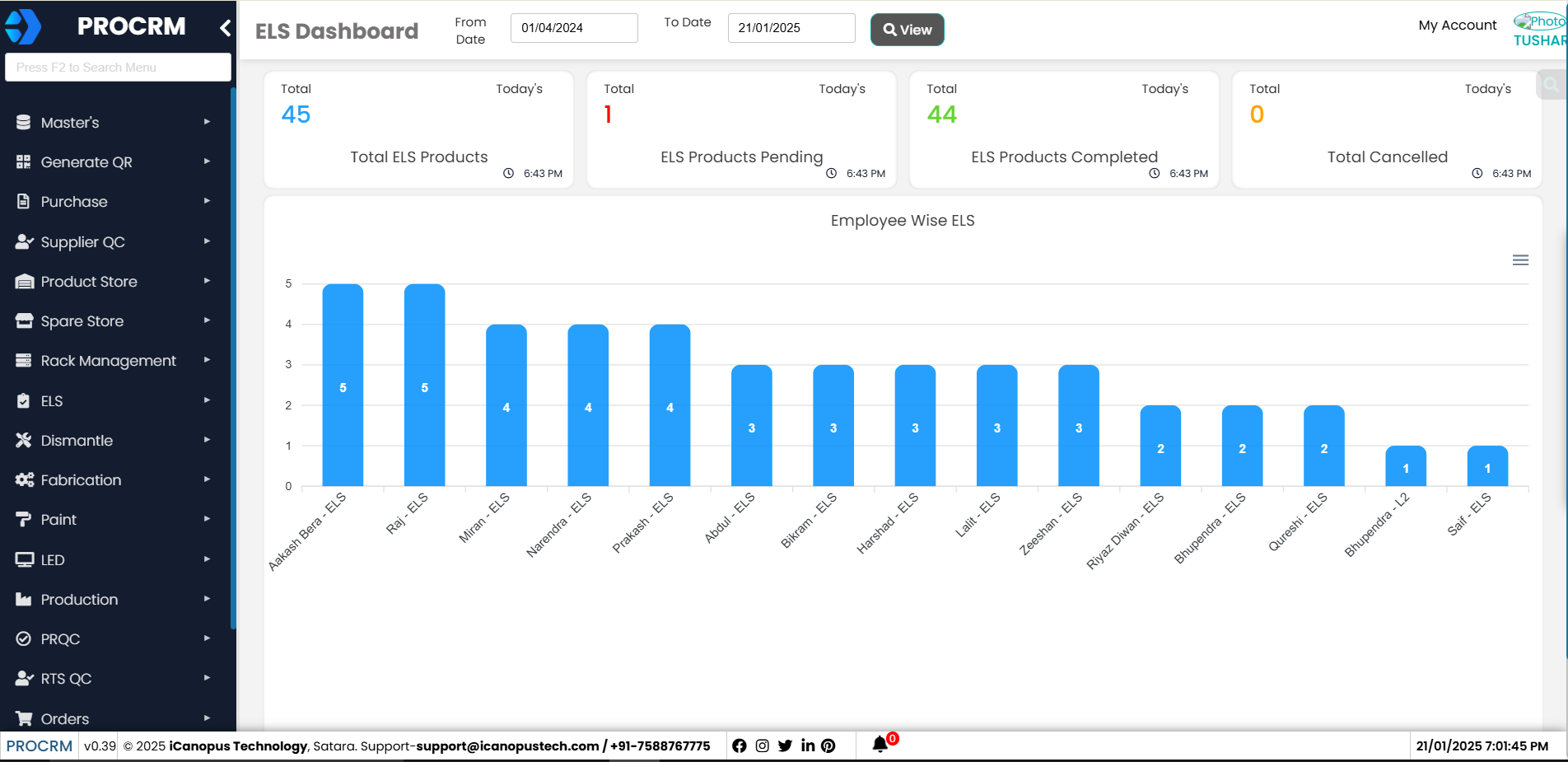The width and height of the screenshot is (1568, 762).
Task: Open the LinkedIn icon in footer
Action: click(807, 746)
